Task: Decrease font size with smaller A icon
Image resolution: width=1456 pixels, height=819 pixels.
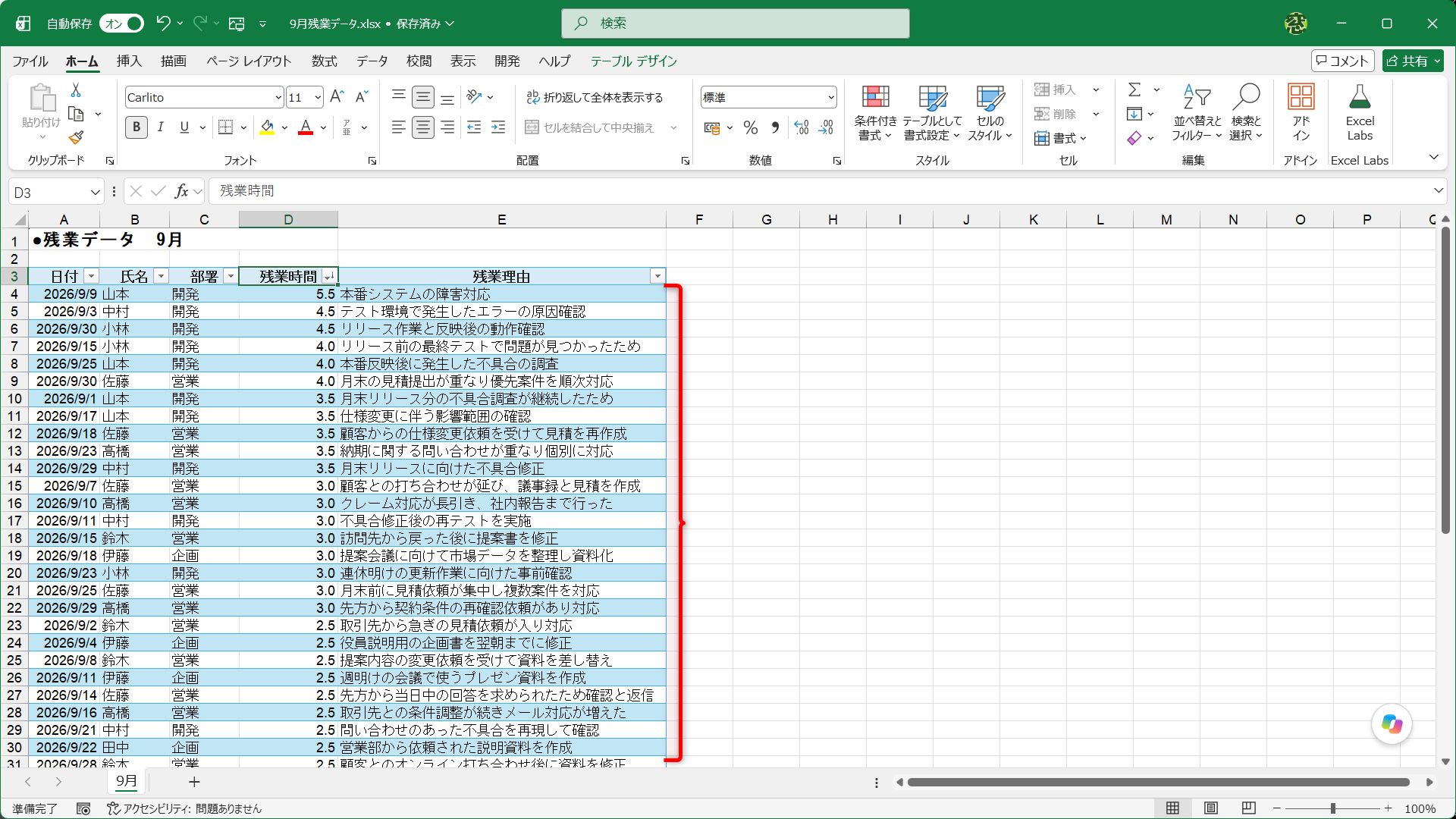Action: tap(362, 96)
